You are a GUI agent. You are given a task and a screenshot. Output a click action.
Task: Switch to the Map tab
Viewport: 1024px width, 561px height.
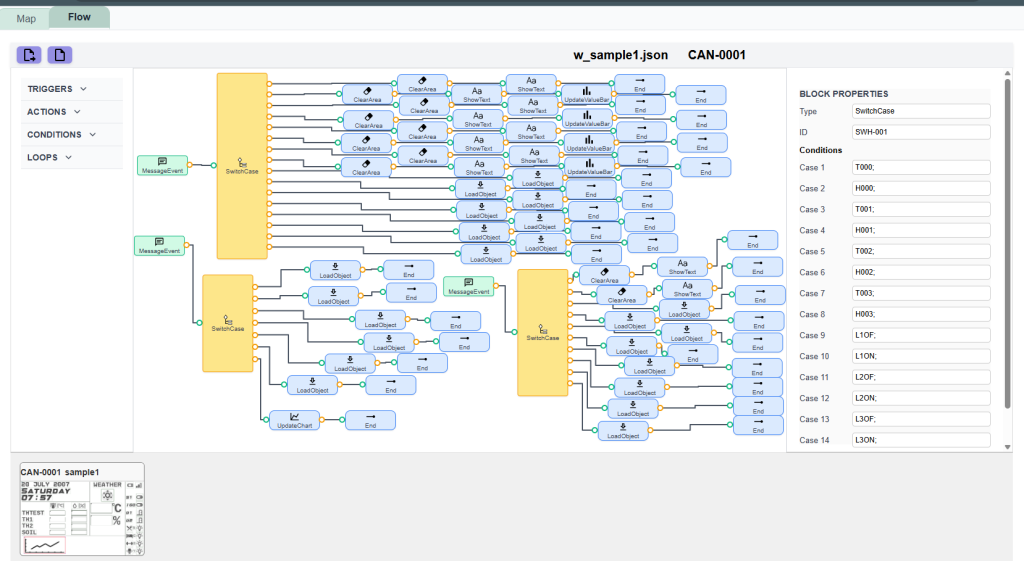(26, 18)
